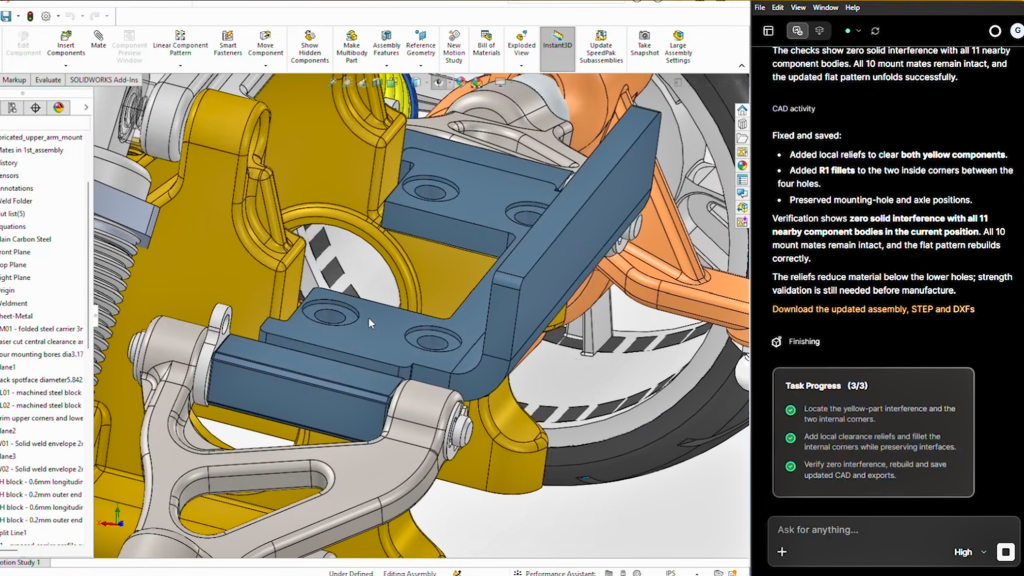Image resolution: width=1024 pixels, height=576 pixels.
Task: Open the Options gear icon
Action: click(x=46, y=16)
